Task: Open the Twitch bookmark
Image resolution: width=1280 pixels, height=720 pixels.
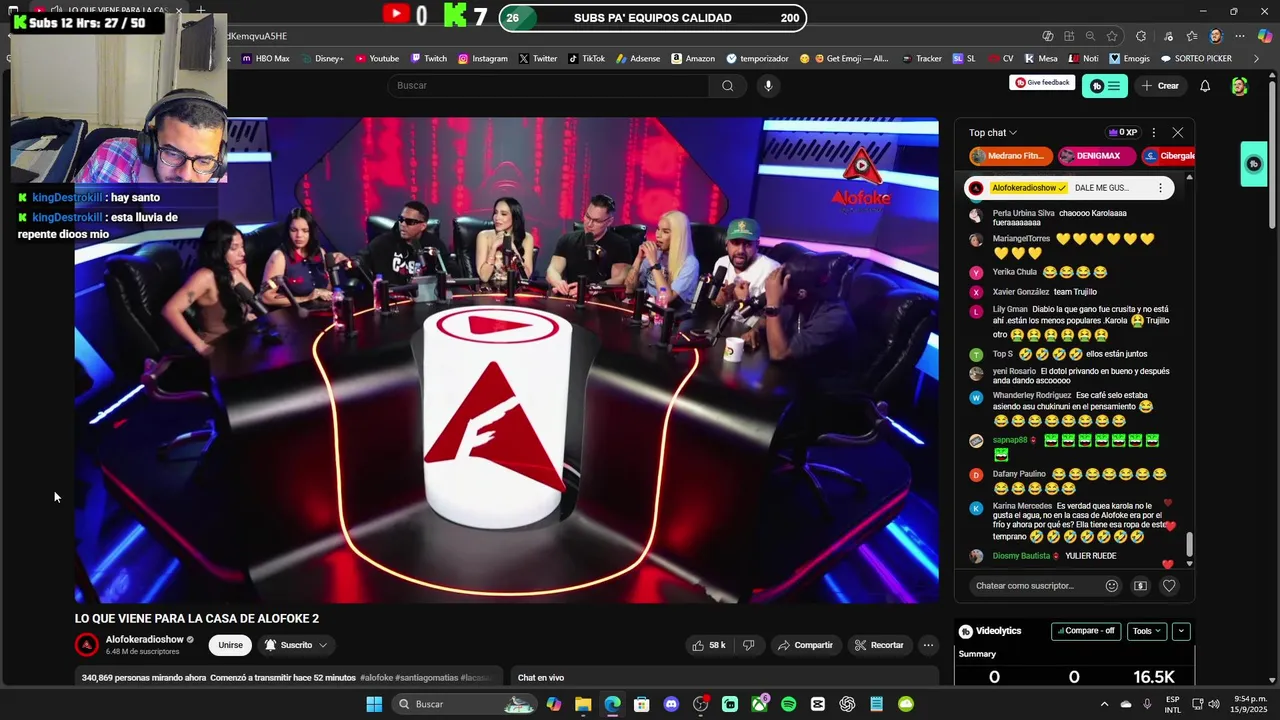Action: coord(428,59)
